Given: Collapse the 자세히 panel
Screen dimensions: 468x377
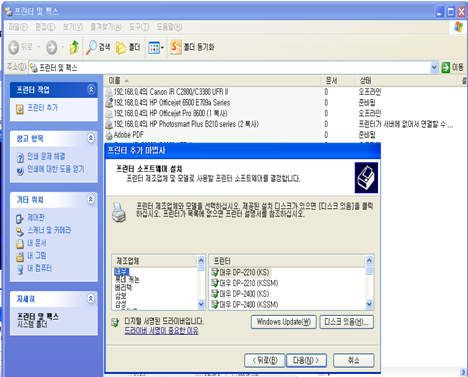Looking at the screenshot, I should [91, 298].
